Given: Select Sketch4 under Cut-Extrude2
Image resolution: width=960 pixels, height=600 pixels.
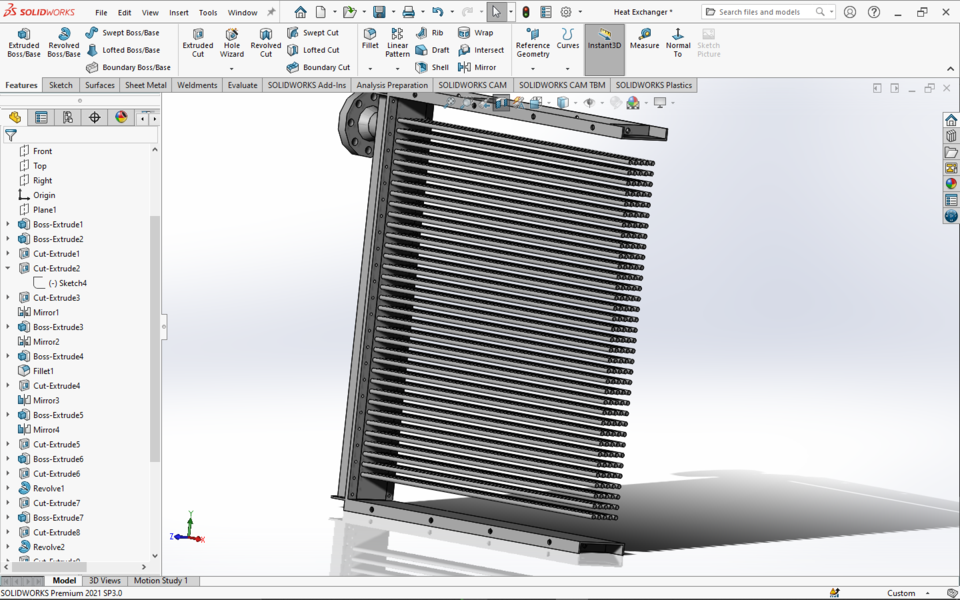Looking at the screenshot, I should (66, 282).
